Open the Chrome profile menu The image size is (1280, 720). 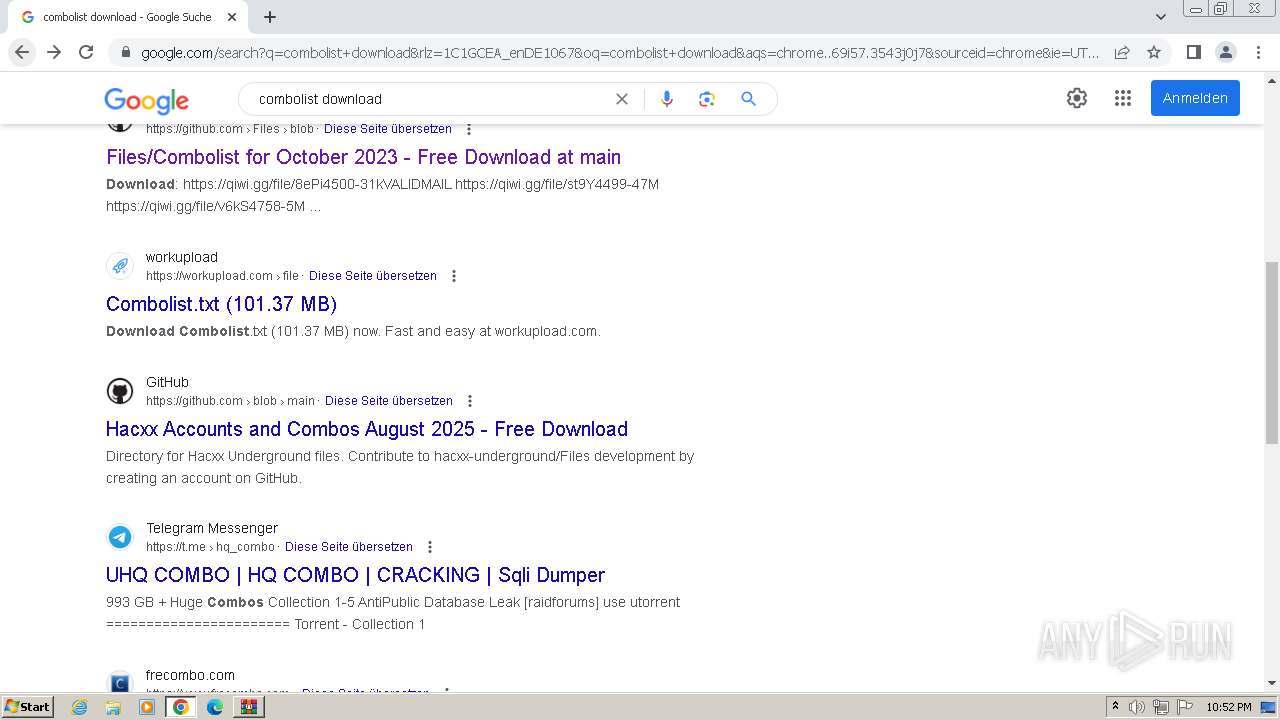pyautogui.click(x=1225, y=52)
